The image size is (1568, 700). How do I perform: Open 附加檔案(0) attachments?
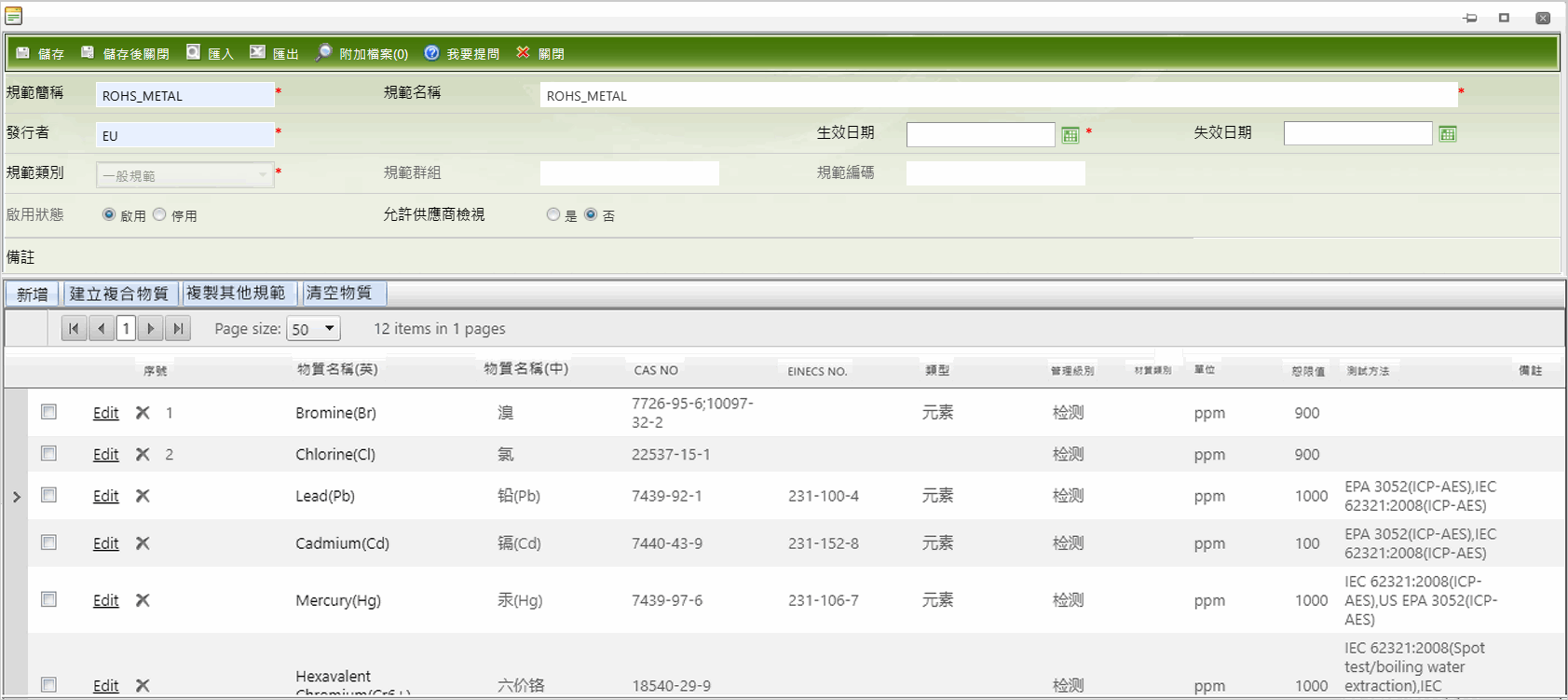[361, 53]
